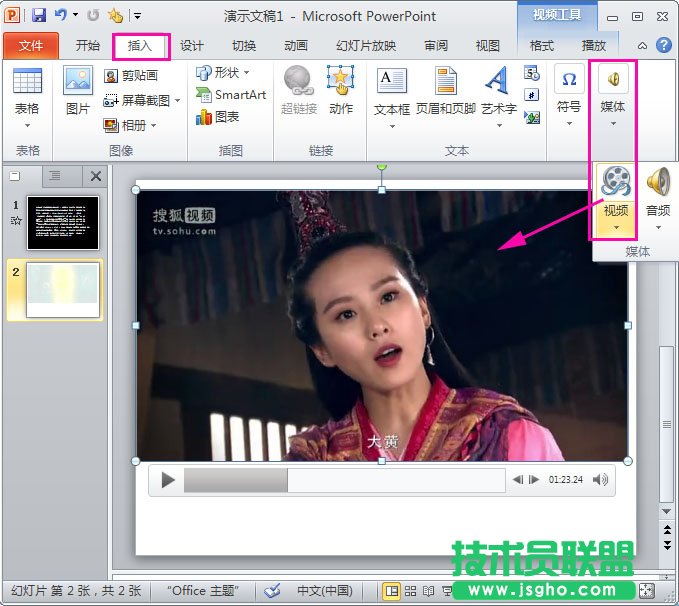Viewport: 679px width, 606px height.
Task: Expand the 文本框 dropdown arrow
Action: (392, 126)
